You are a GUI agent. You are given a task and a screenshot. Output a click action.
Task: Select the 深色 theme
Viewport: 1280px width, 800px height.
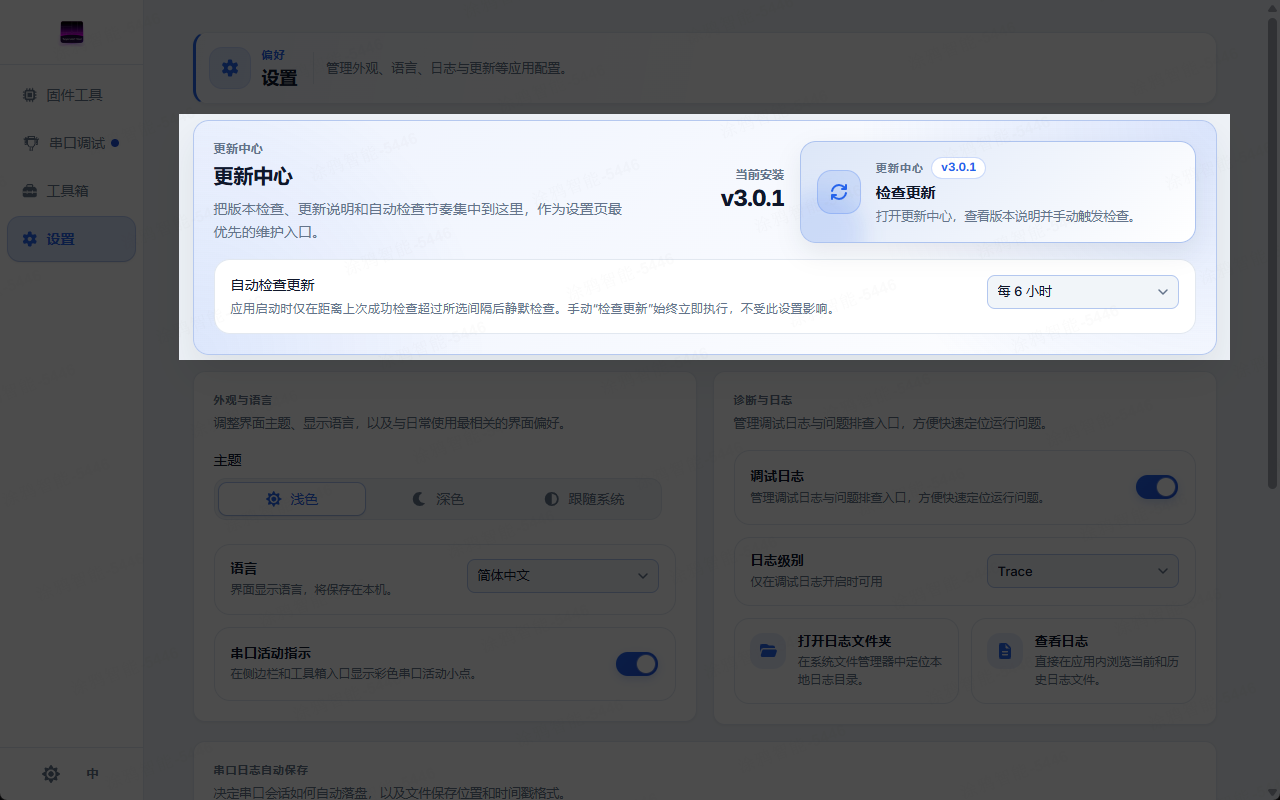click(x=439, y=499)
